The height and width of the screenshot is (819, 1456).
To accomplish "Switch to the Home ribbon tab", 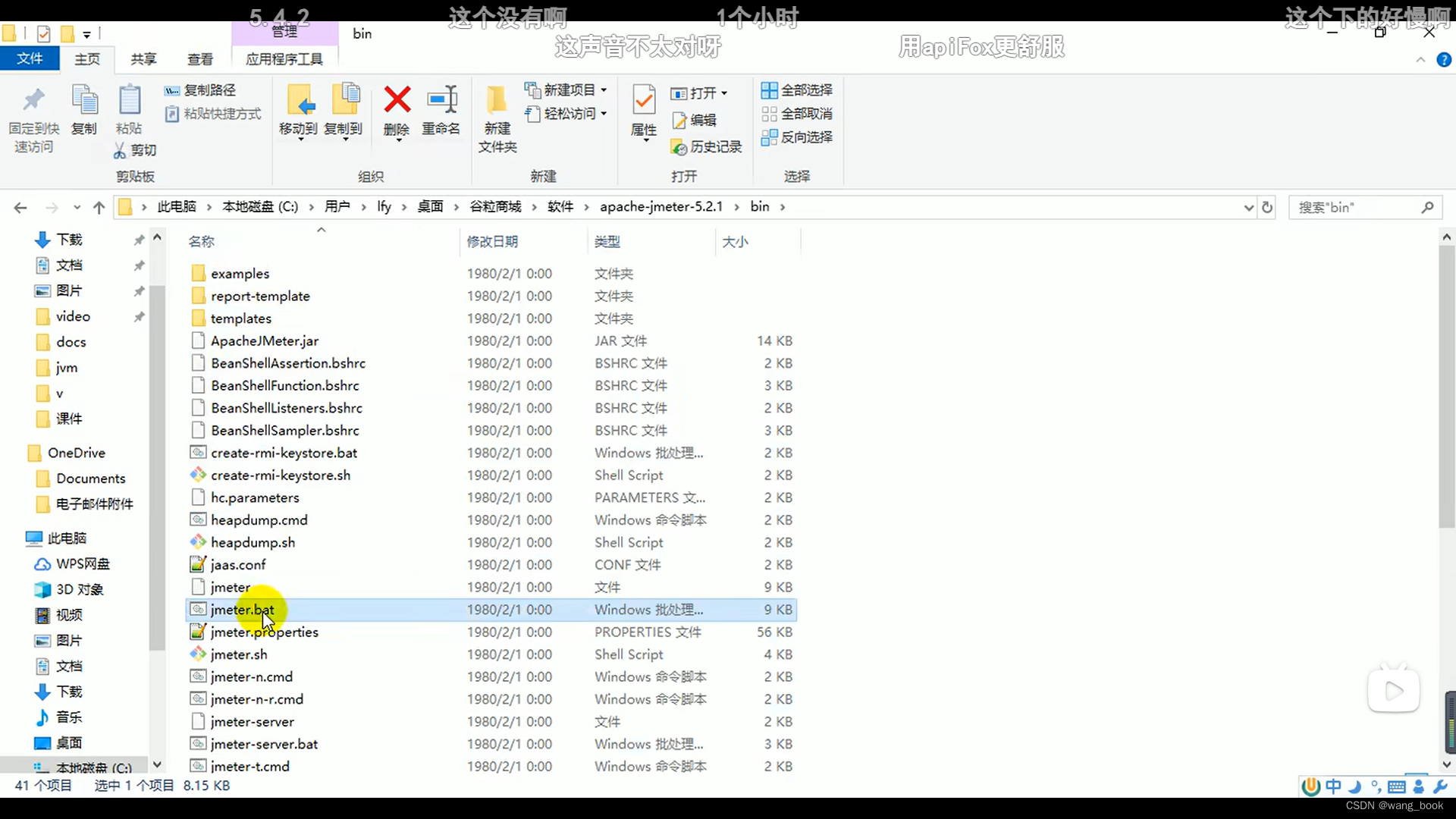I will click(87, 59).
